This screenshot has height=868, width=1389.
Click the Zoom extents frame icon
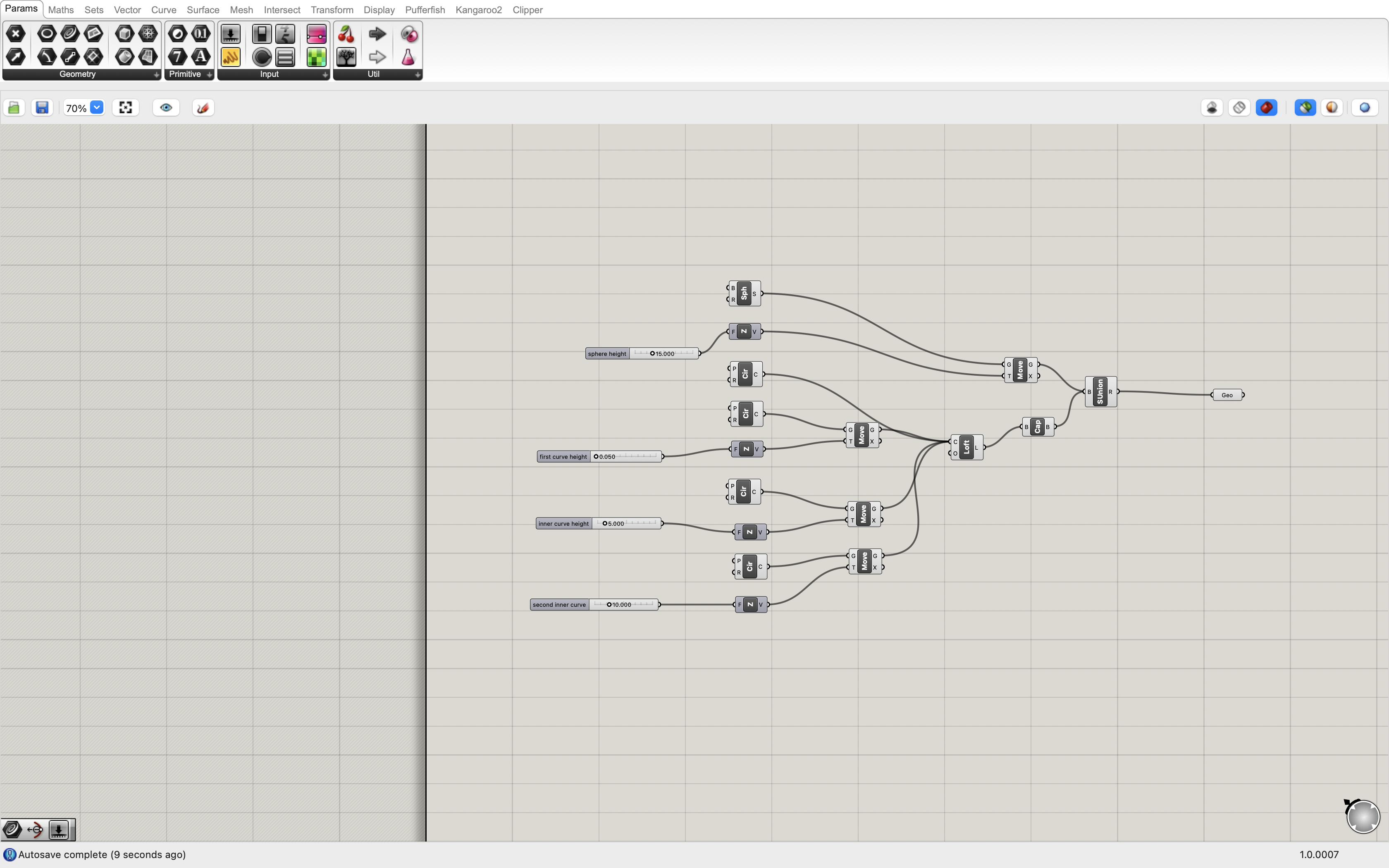point(126,107)
